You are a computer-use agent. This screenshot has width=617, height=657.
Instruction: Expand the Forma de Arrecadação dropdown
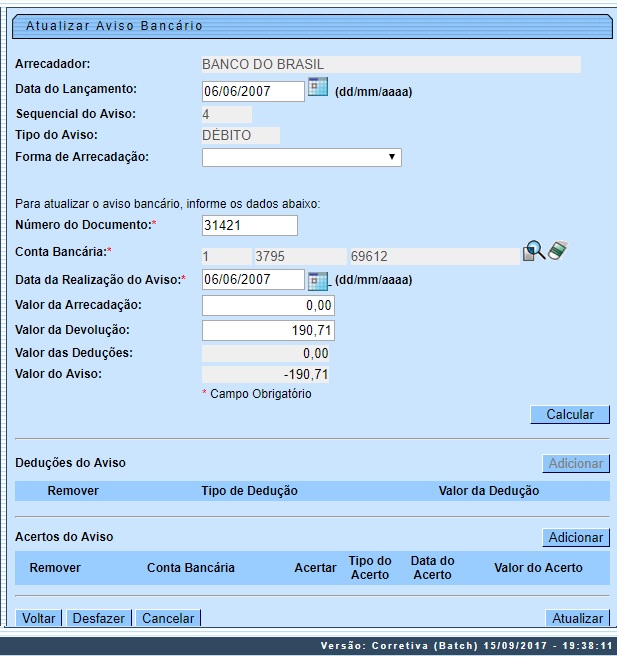pos(301,157)
